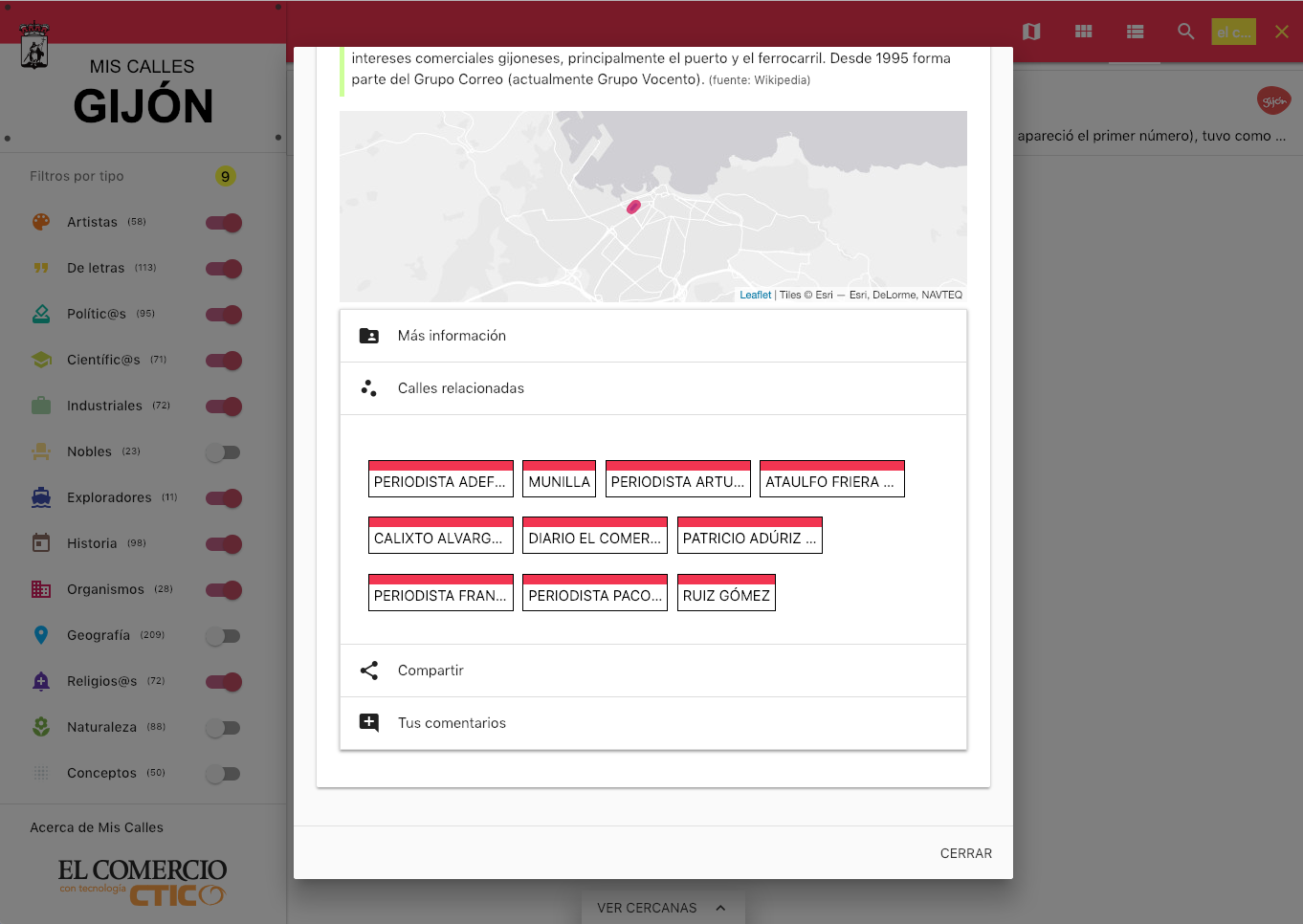Open map view icon in top bar
This screenshot has height=924, width=1303.
point(1031,32)
